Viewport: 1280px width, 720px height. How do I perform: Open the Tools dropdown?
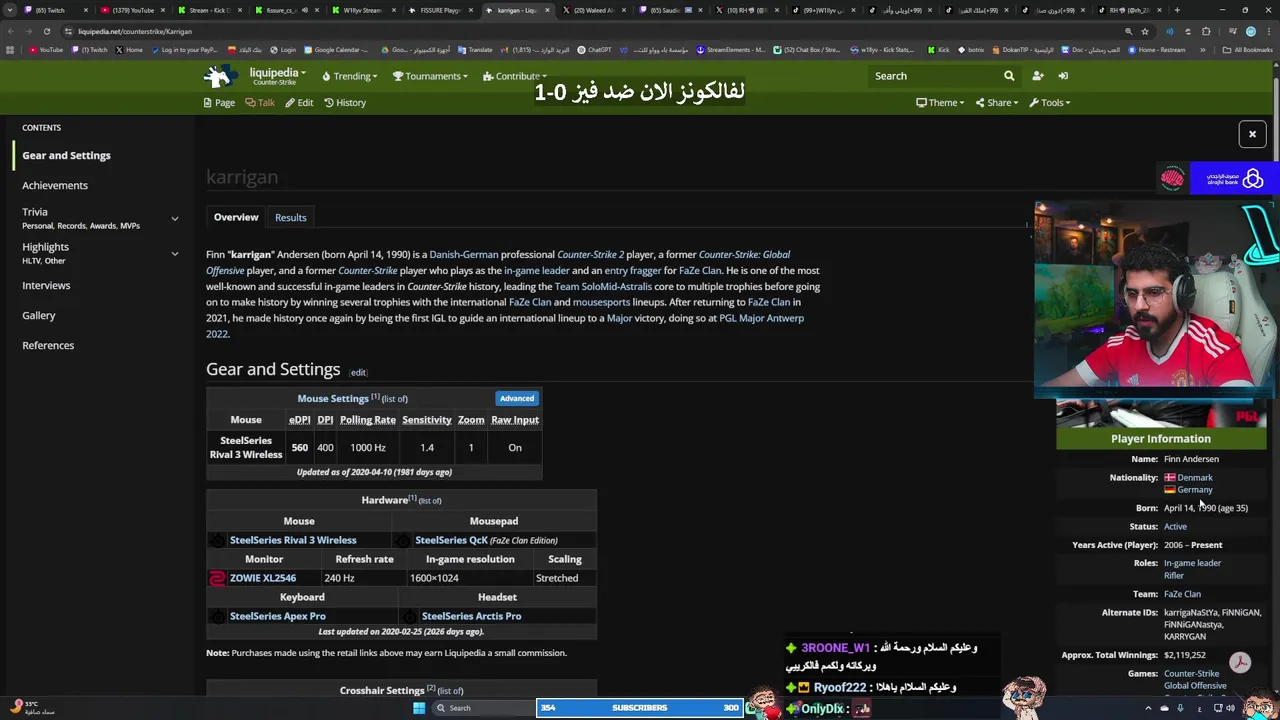point(1049,102)
